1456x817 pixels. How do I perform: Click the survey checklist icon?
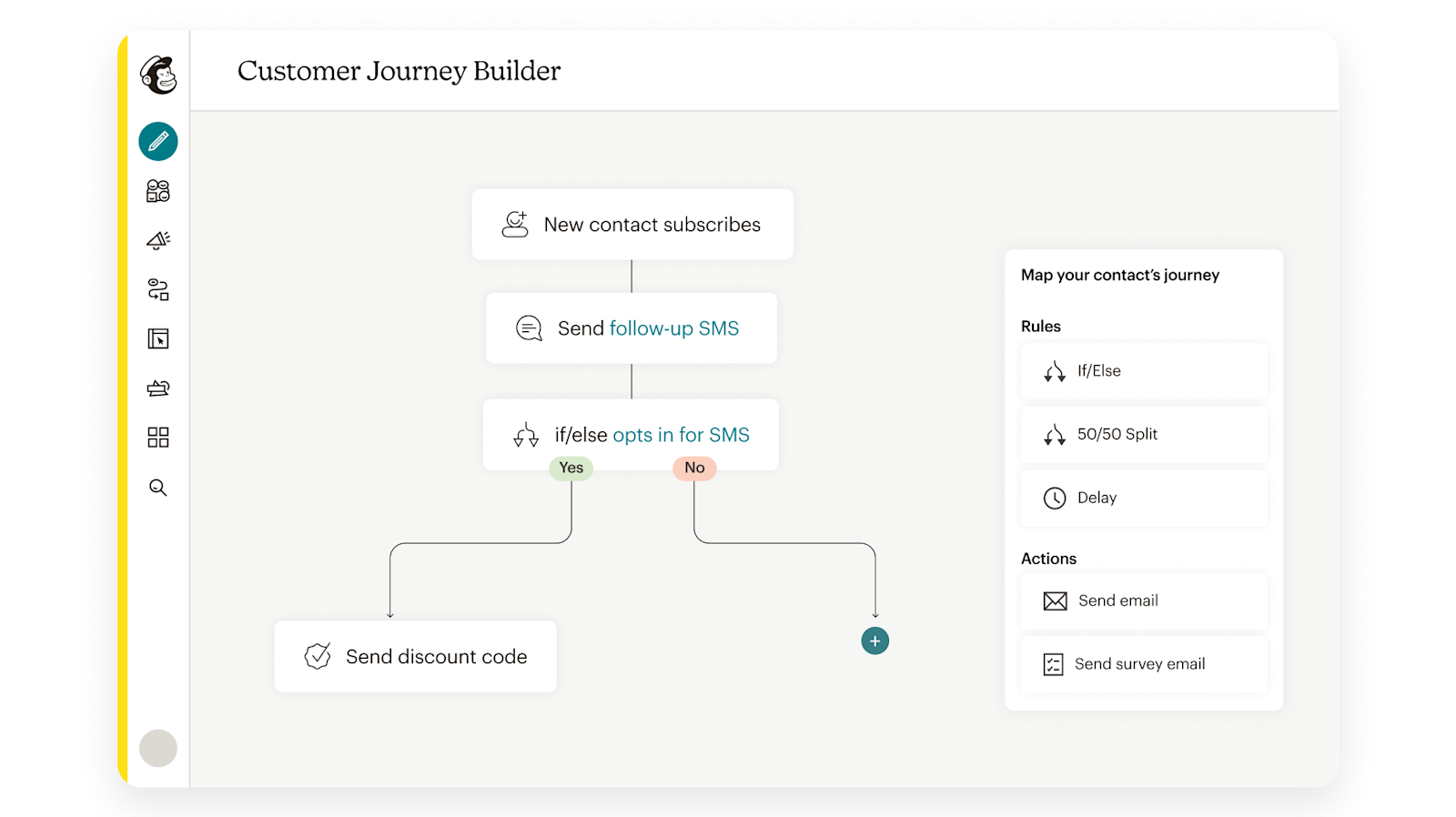(1054, 665)
